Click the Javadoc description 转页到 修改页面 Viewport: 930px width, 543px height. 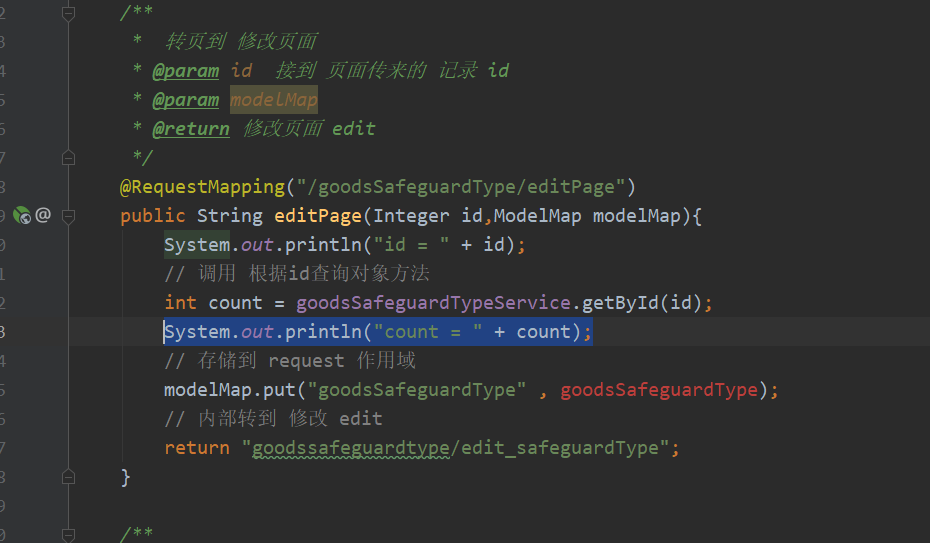click(x=241, y=41)
